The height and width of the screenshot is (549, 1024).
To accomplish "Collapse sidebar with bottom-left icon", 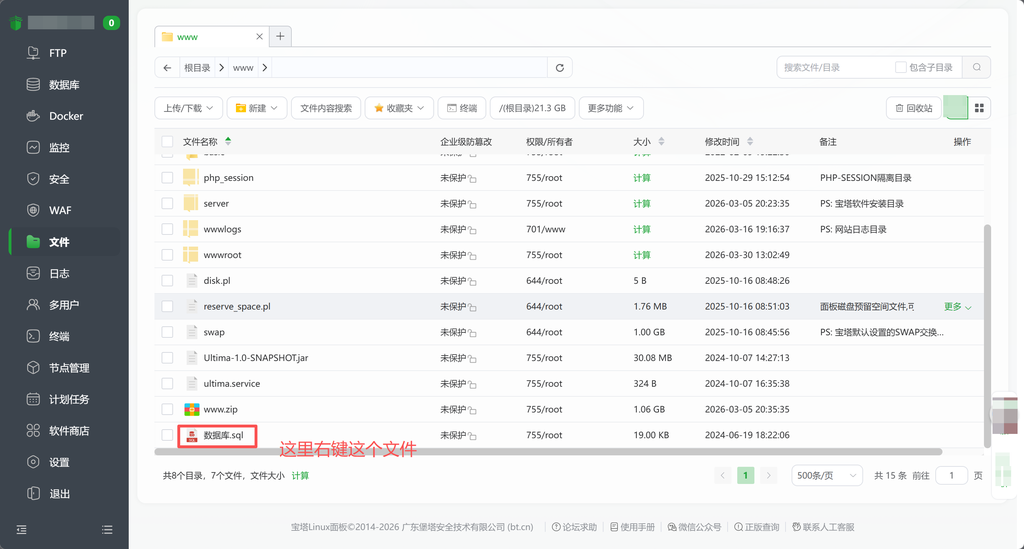I will click(22, 529).
